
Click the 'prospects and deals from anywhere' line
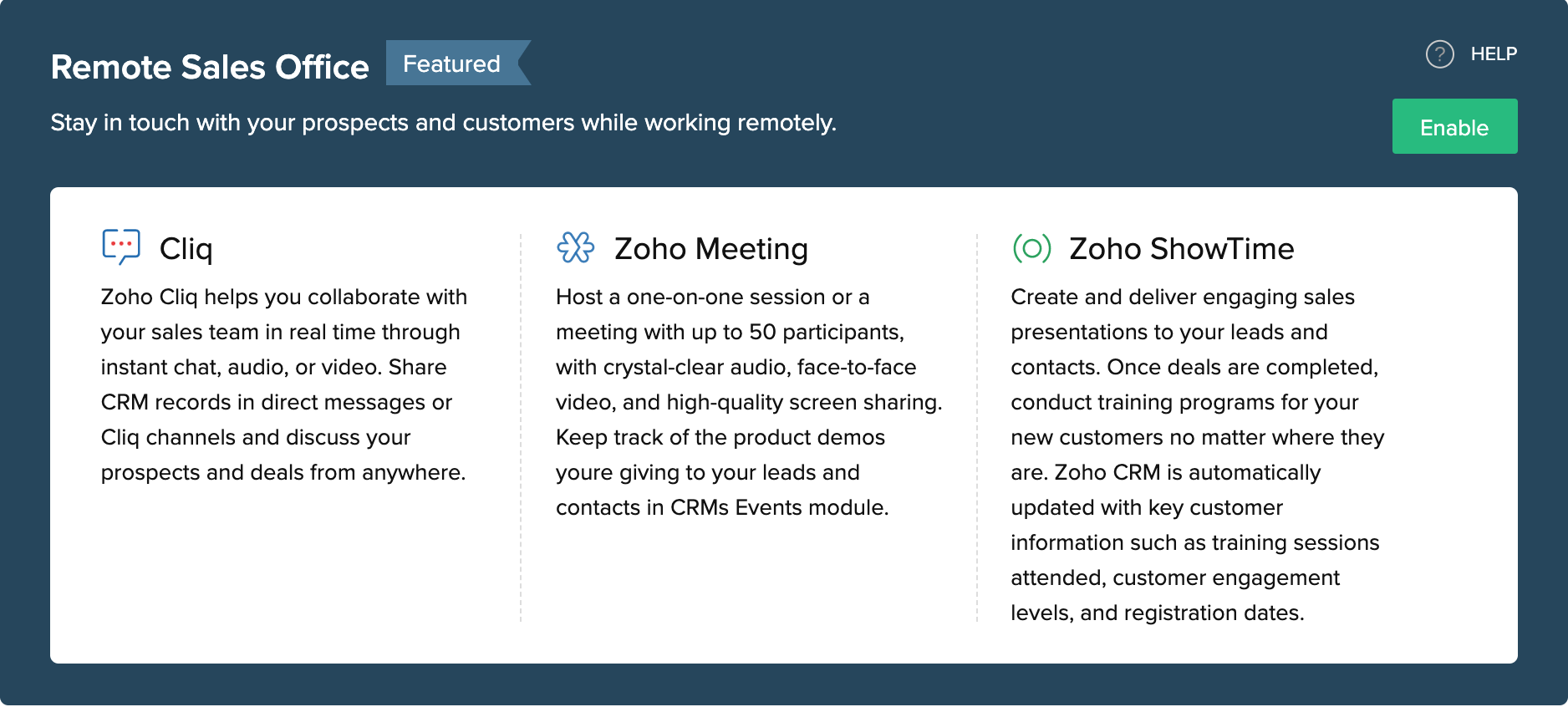(283, 473)
